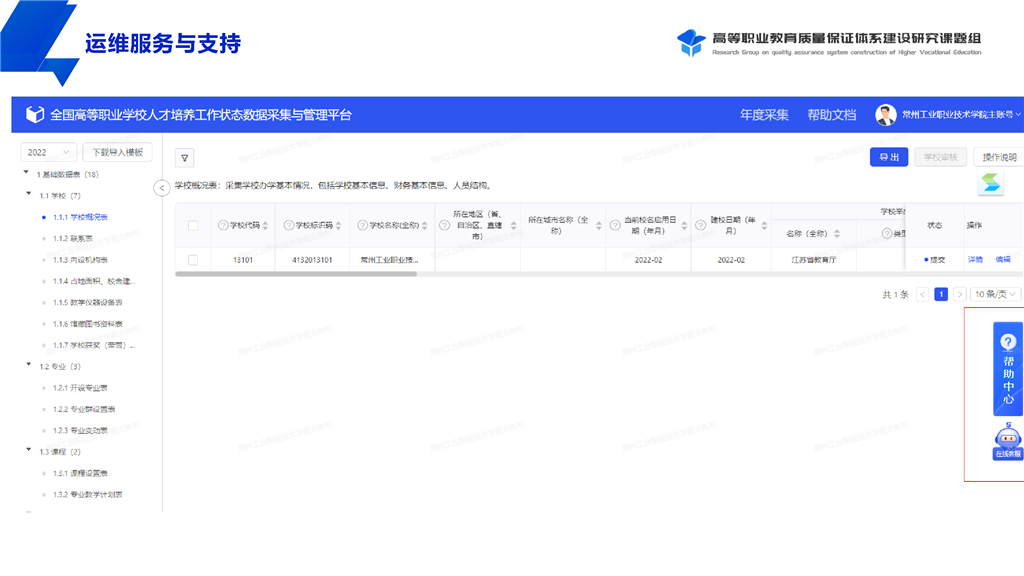Click the 编辑 link in the row
The image size is (1024, 576).
click(1002, 260)
